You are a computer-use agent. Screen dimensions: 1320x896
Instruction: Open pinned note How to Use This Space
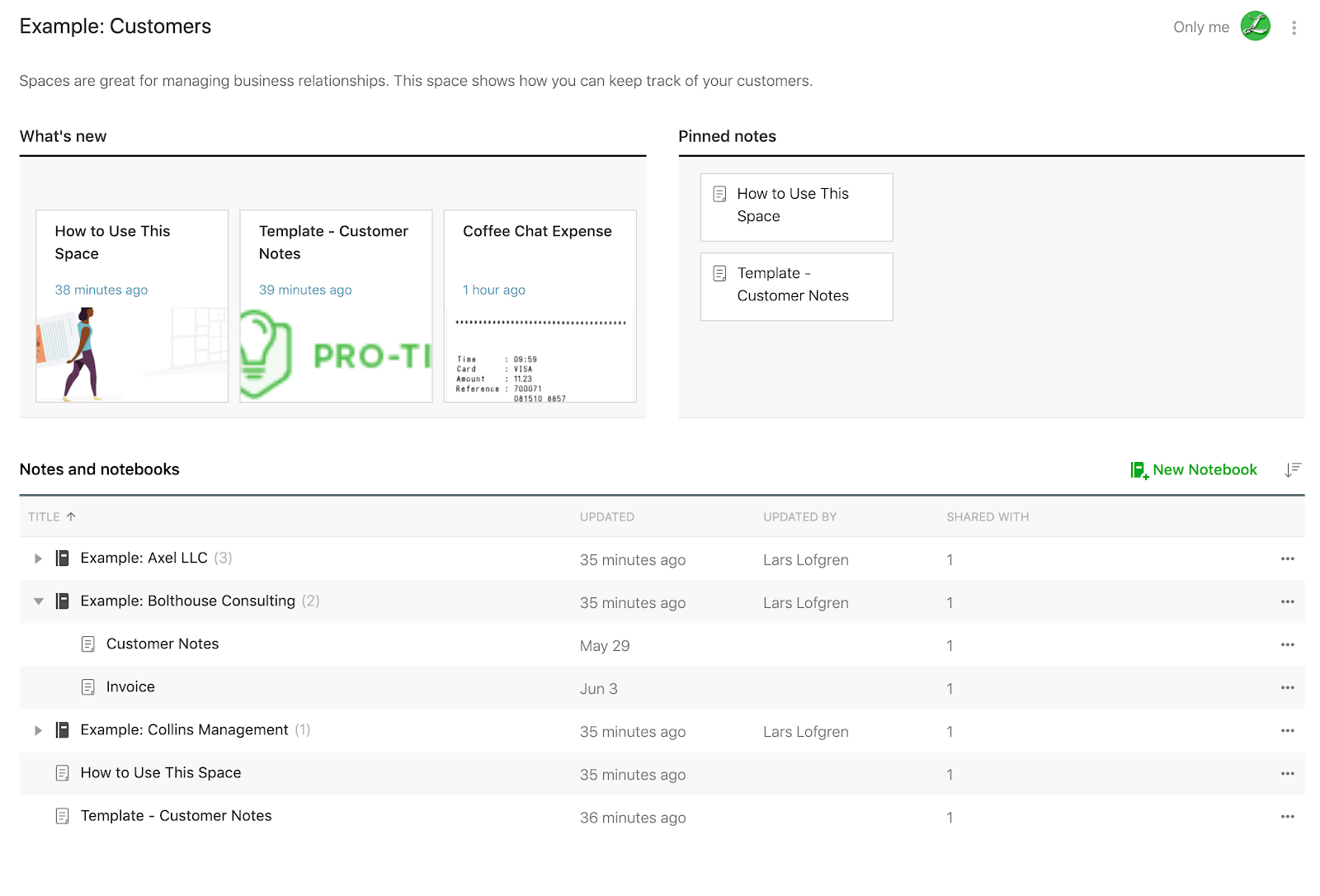(x=796, y=207)
